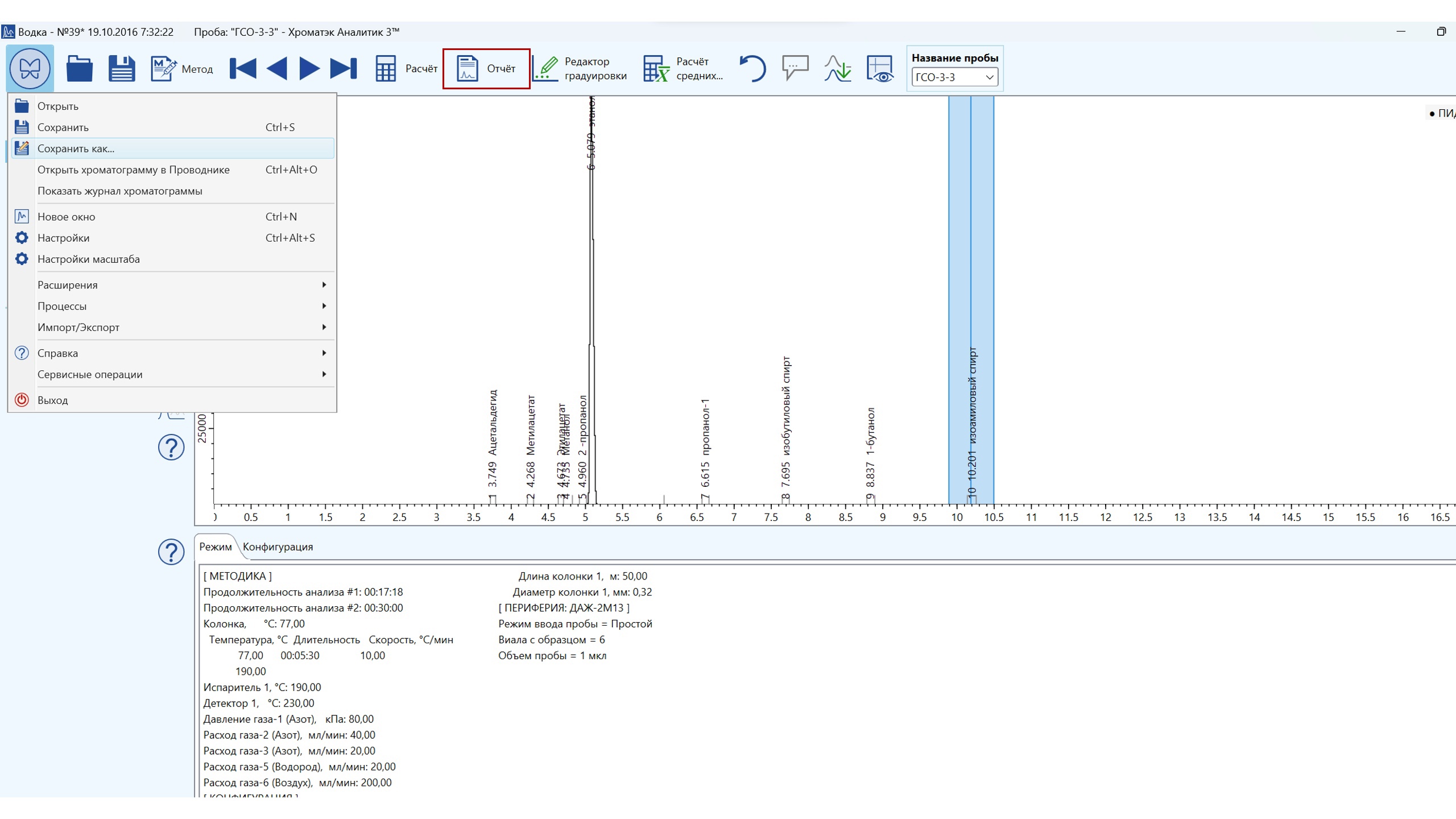Viewport: 1456px width, 819px height.
Task: Go to the next chromatogram arrow
Action: pos(309,68)
